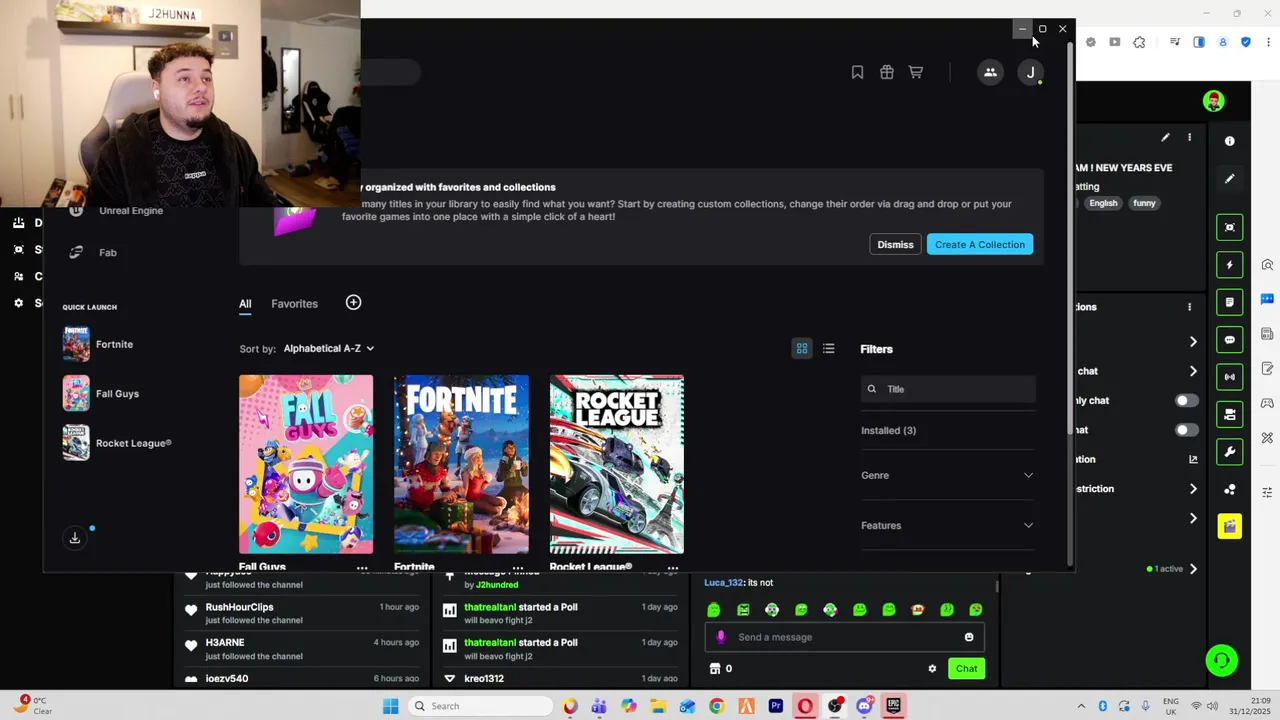Open the emote picker smiley in chat box

pos(969,637)
